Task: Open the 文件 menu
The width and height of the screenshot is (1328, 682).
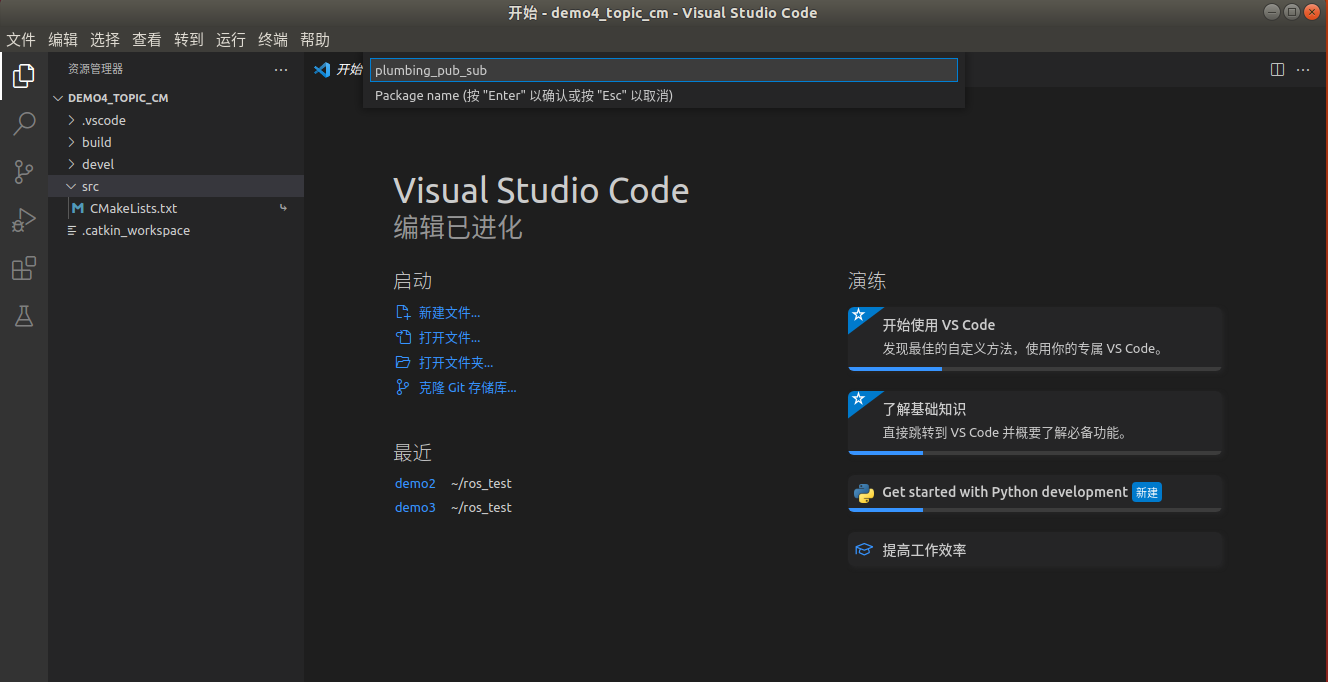Action: tap(21, 40)
